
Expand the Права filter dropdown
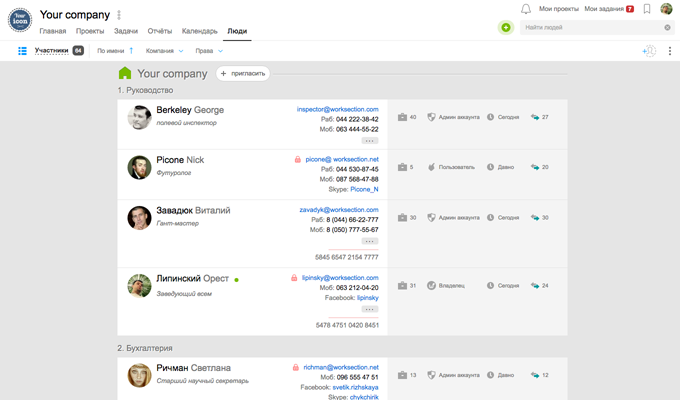point(209,51)
